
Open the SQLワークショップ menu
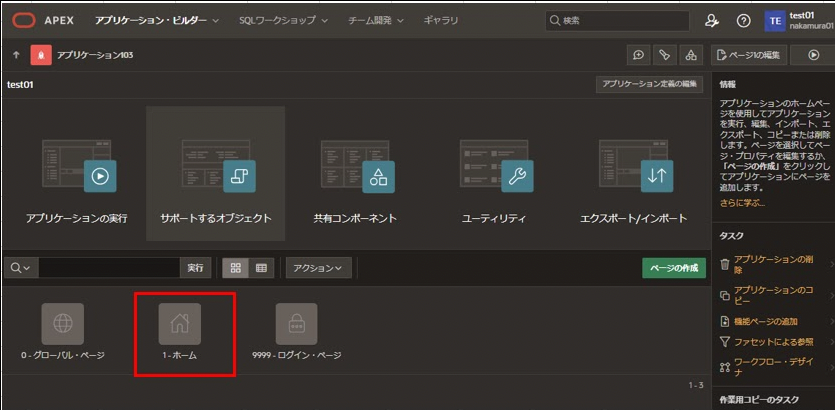coord(283,20)
